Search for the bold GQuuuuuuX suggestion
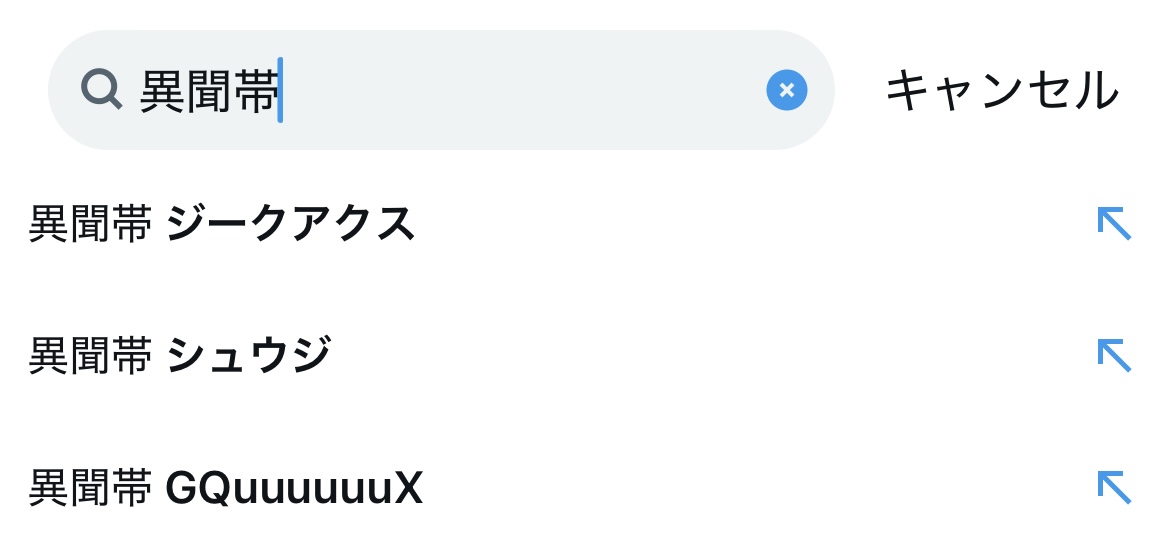The image size is (1170, 553). [x=294, y=489]
